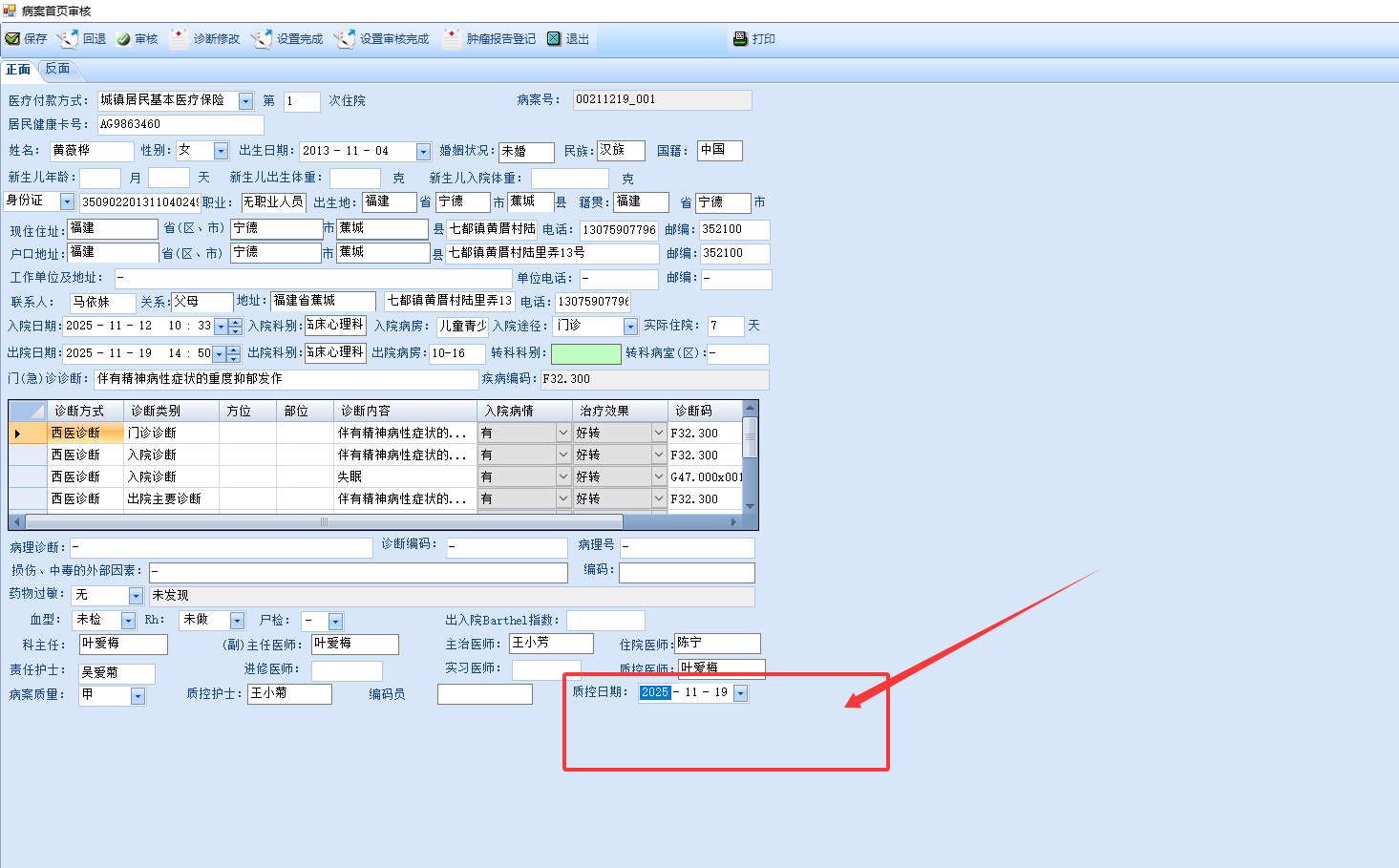Click the 保存 save icon
Viewport: 1399px width, 868px height.
click(x=12, y=39)
